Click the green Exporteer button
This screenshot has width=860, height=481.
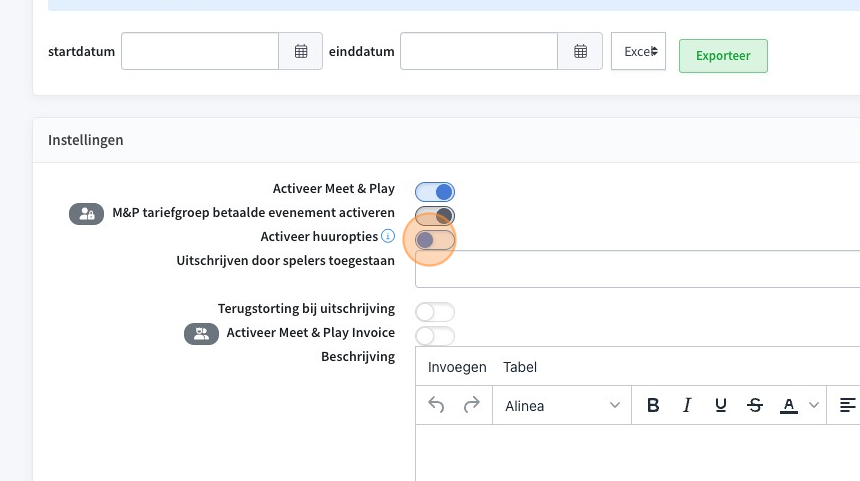[x=723, y=56]
